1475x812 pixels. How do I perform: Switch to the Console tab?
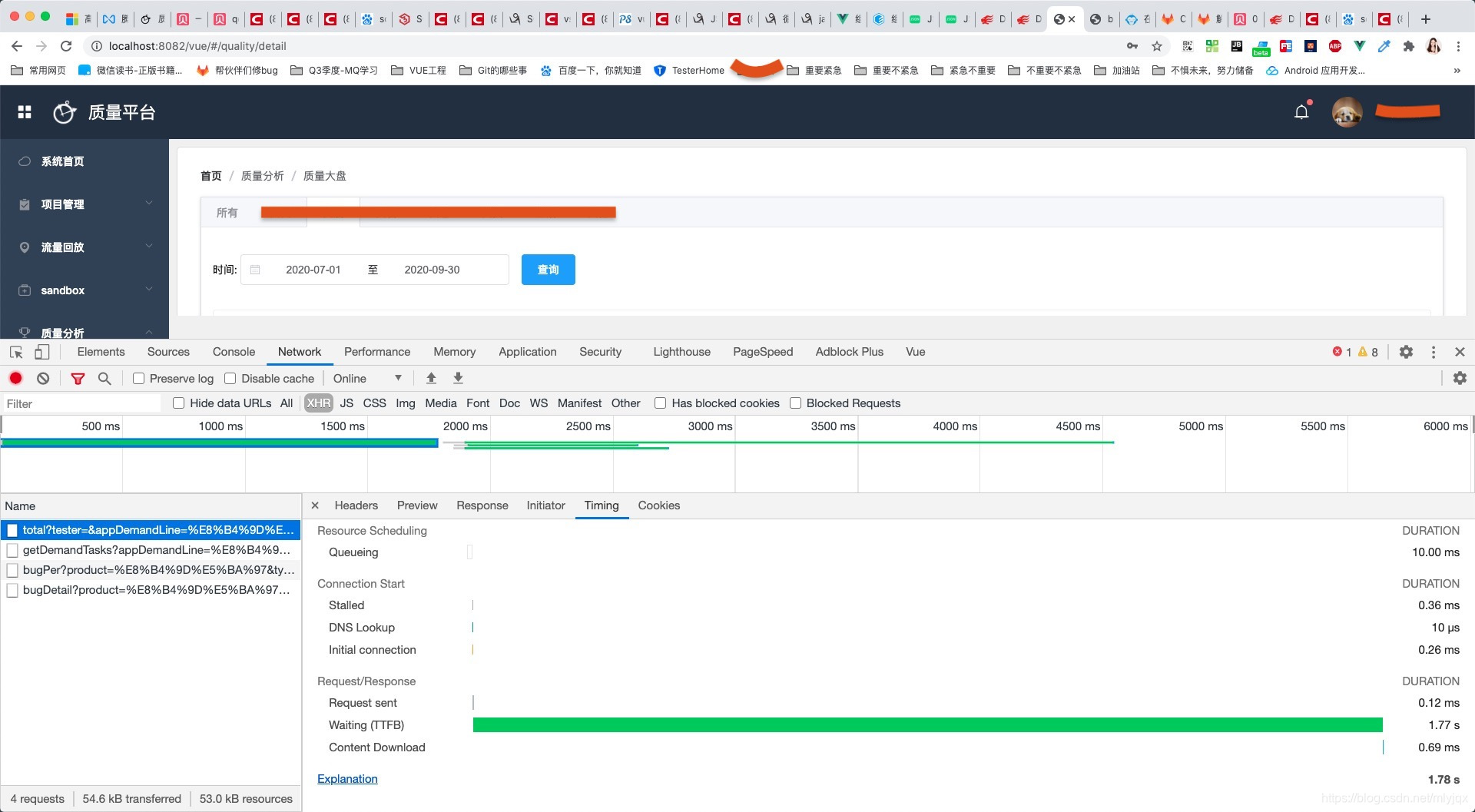click(234, 352)
